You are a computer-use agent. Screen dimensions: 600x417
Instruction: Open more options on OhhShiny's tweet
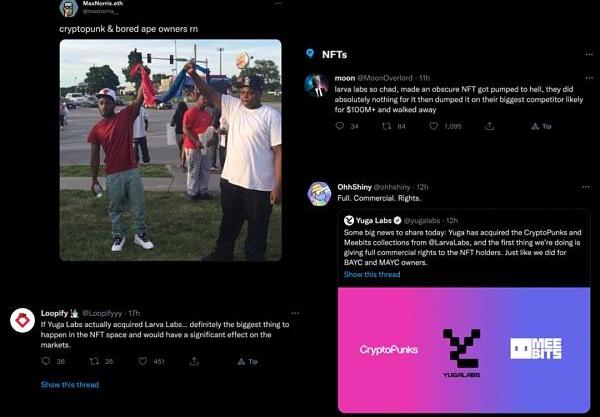(586, 187)
